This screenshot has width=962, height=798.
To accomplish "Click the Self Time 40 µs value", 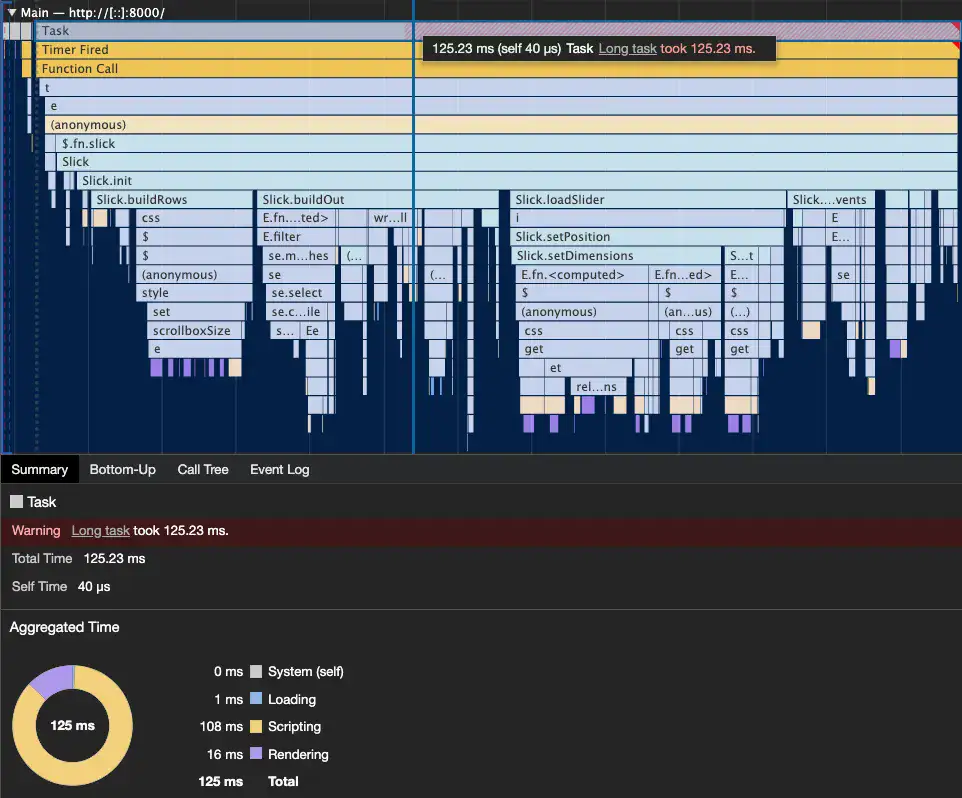I will pos(94,587).
